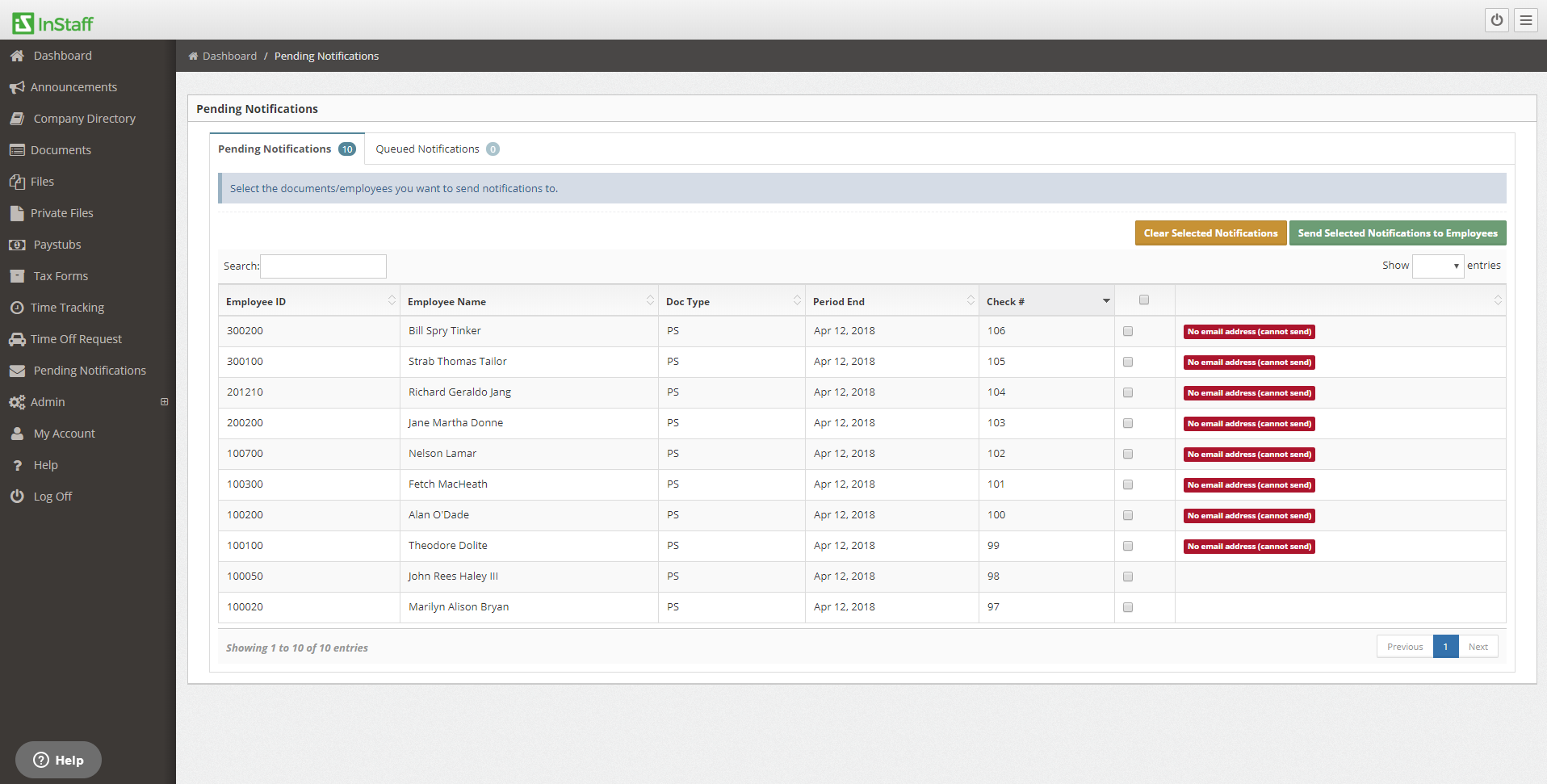Open the Private Files sidebar icon
The image size is (1547, 784).
pos(18,212)
